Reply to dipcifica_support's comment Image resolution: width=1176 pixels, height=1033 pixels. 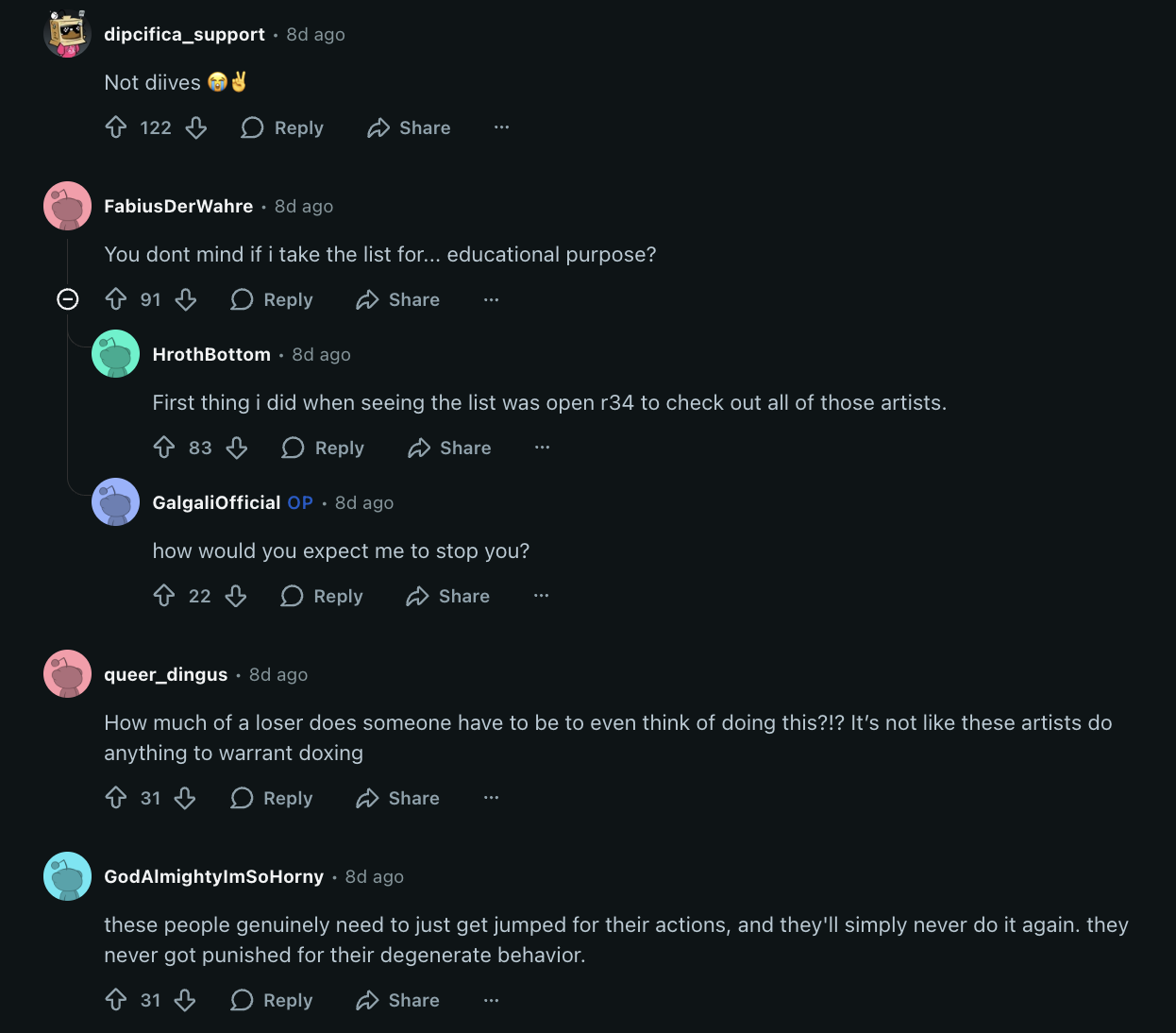pos(282,127)
